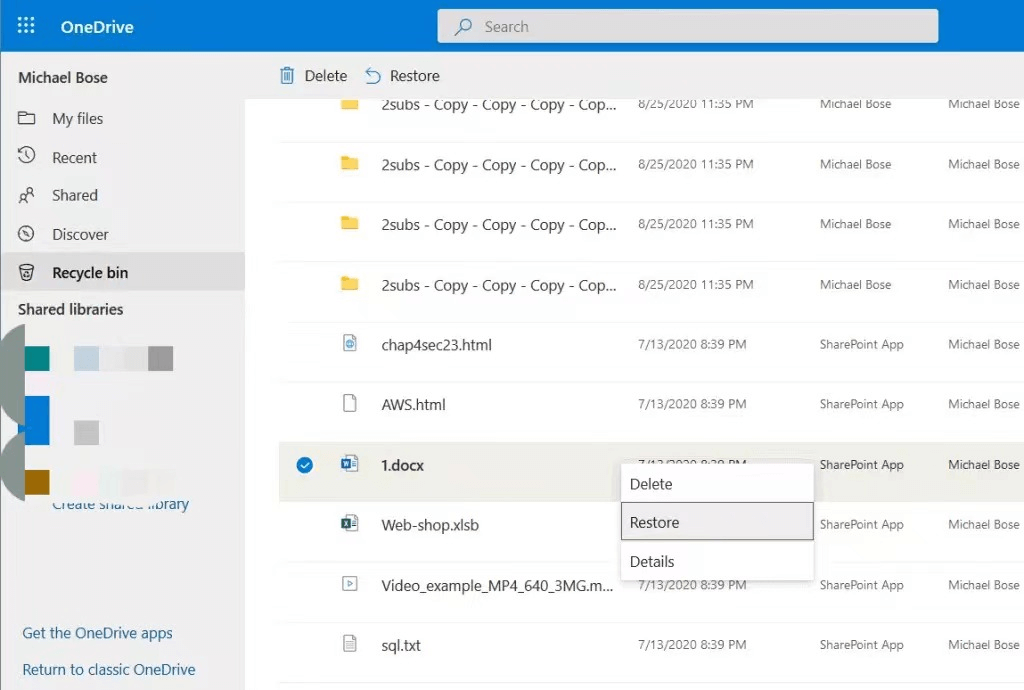Click the blank file icon beside AWS.html
The height and width of the screenshot is (690, 1024).
point(349,404)
